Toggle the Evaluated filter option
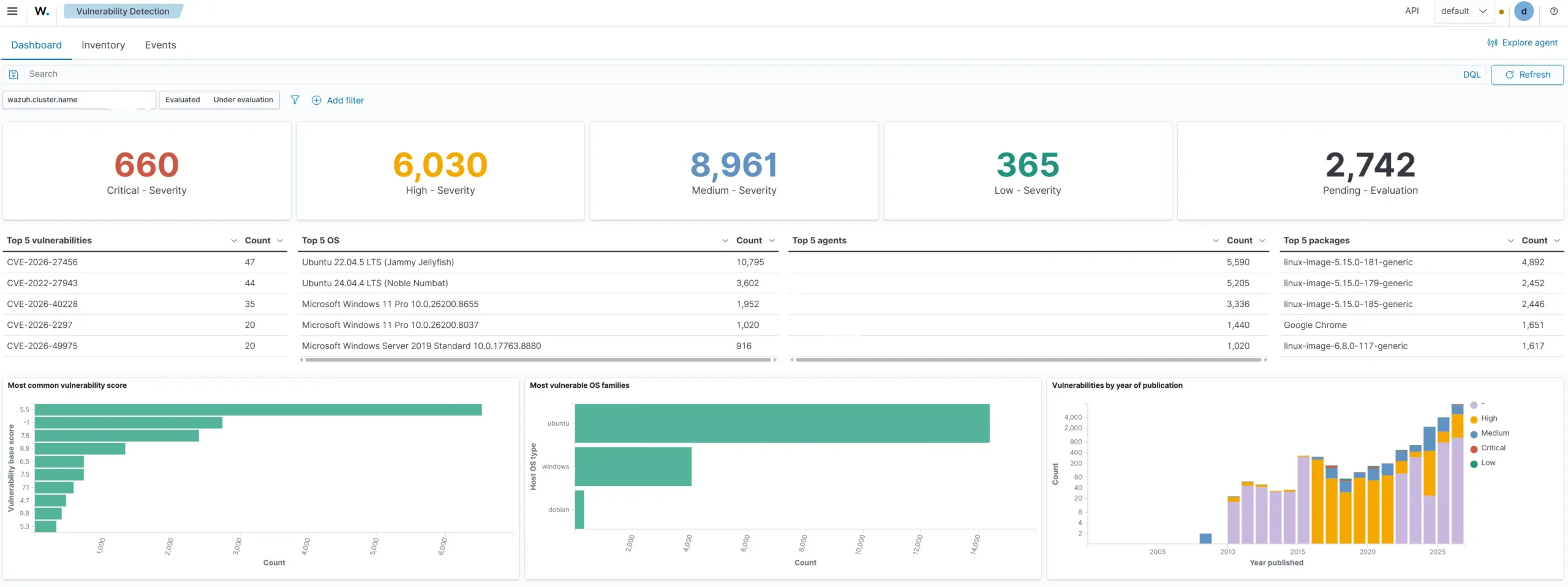This screenshot has width=1568, height=587. click(x=183, y=100)
